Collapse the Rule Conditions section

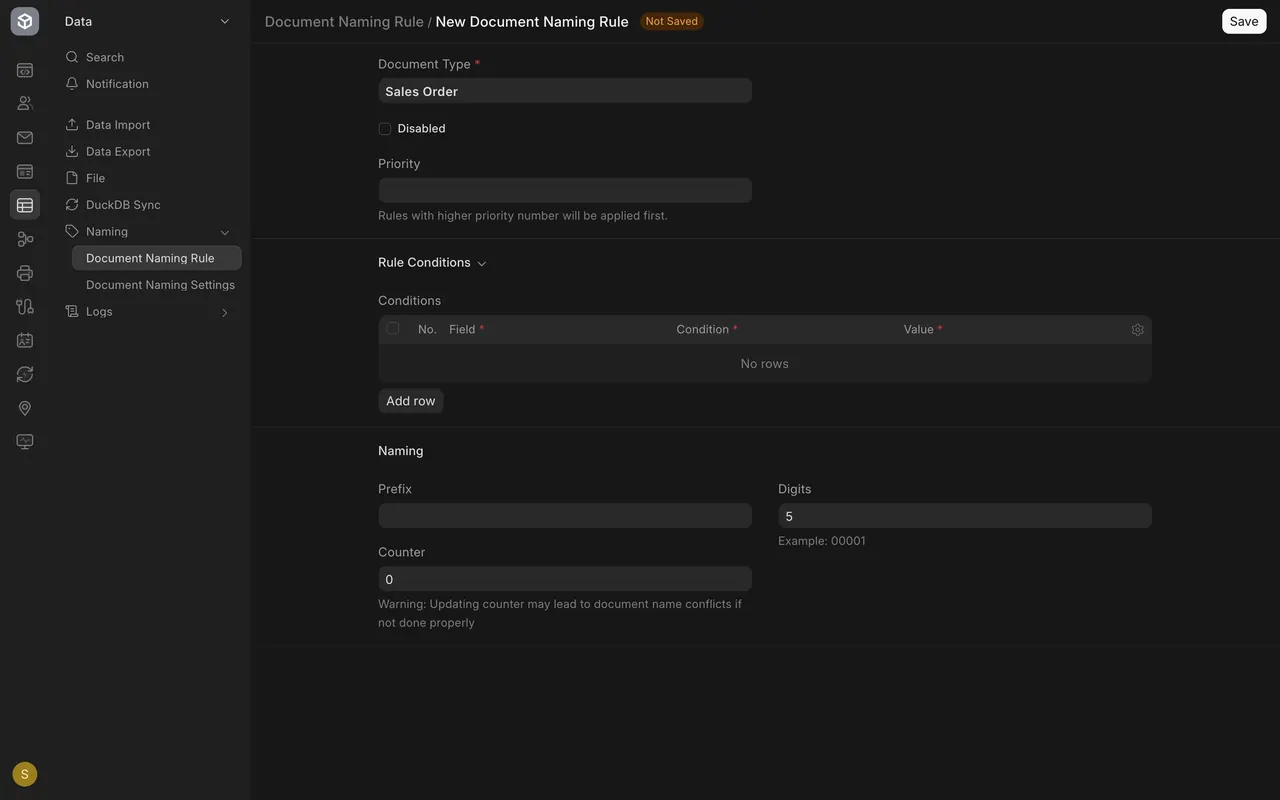(432, 263)
